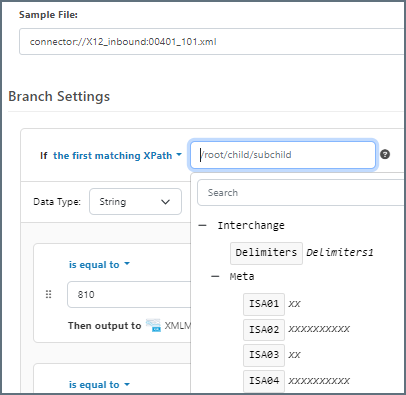Open the second 'is equal to' dropdown
Image resolution: width=406 pixels, height=395 pixels.
click(x=99, y=385)
